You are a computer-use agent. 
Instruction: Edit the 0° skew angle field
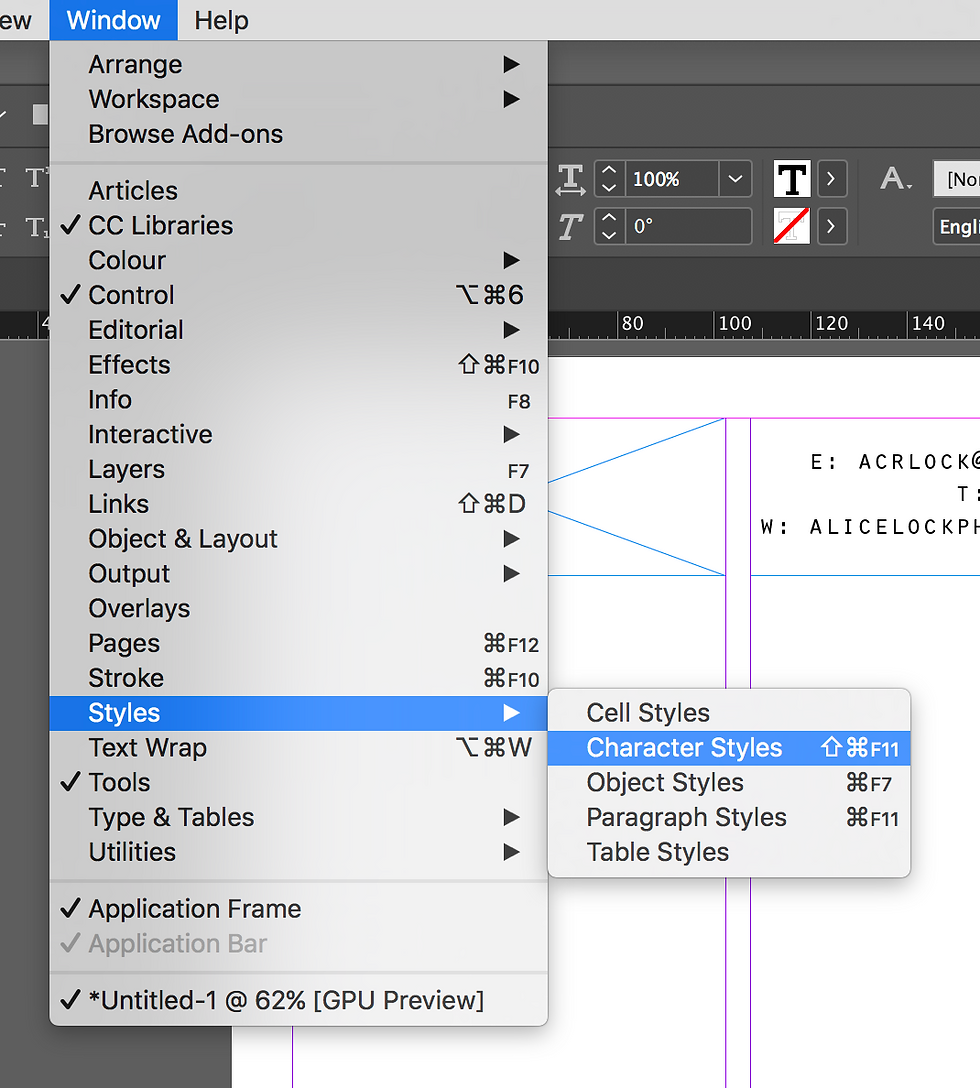[x=688, y=226]
